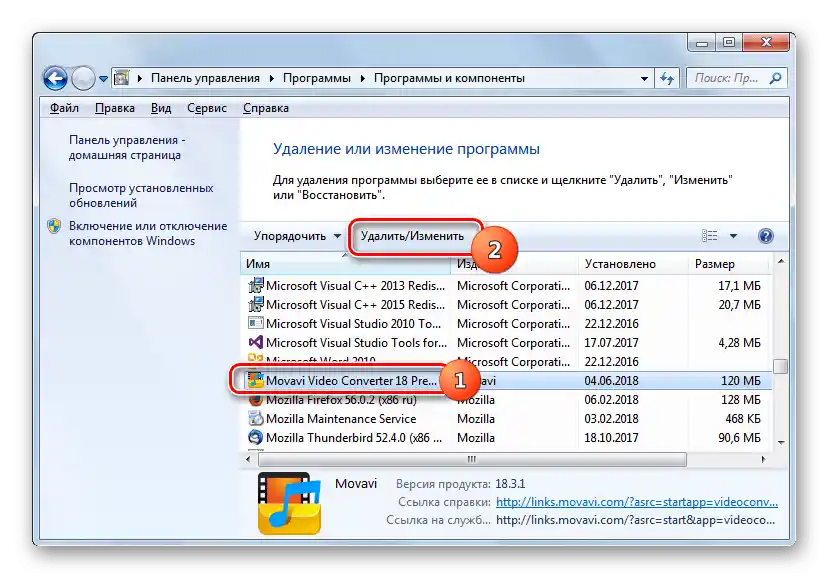This screenshot has height=579, width=829.
Task: Click the Microsoft Visual C++ 2015 icon
Action: click(x=256, y=305)
